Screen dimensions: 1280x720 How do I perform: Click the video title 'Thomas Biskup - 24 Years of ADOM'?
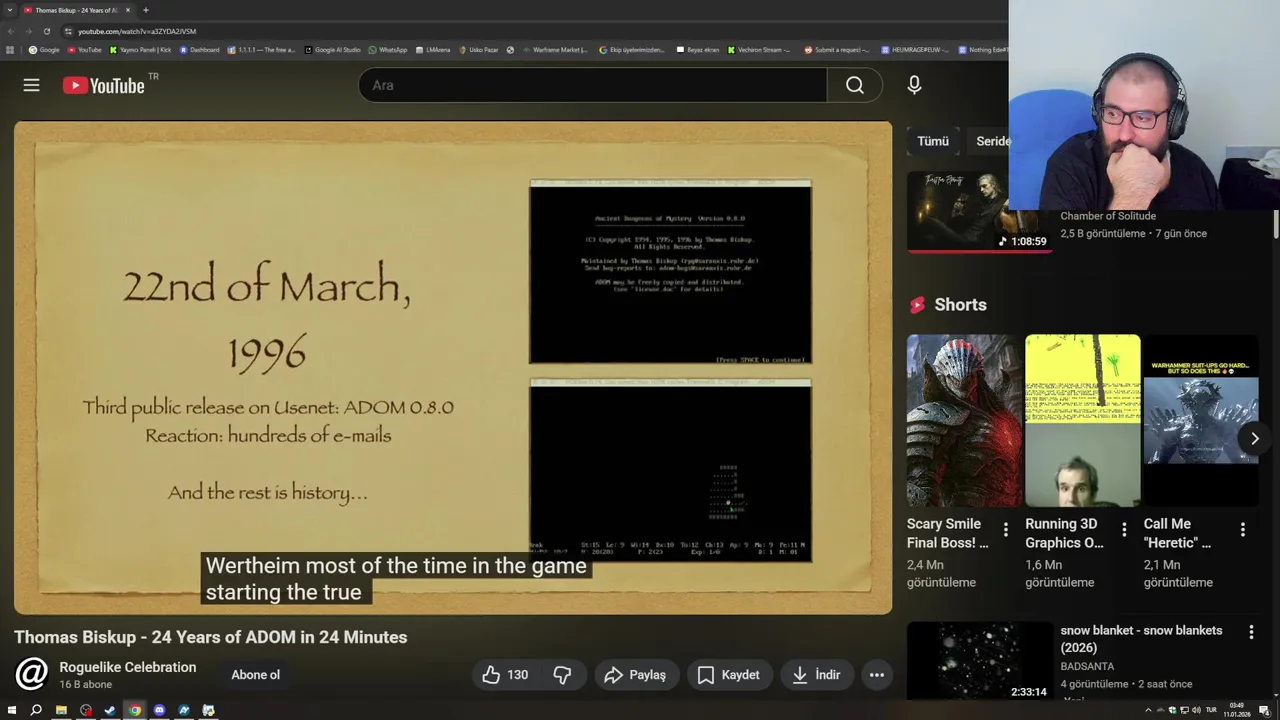pos(211,637)
